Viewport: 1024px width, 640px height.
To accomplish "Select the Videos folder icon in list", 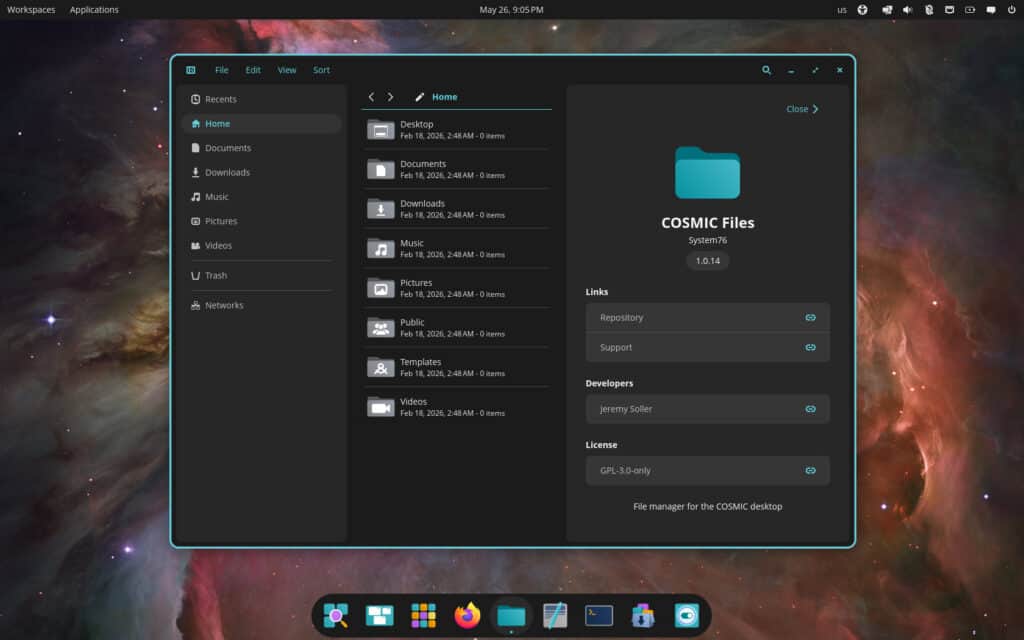I will tap(381, 407).
